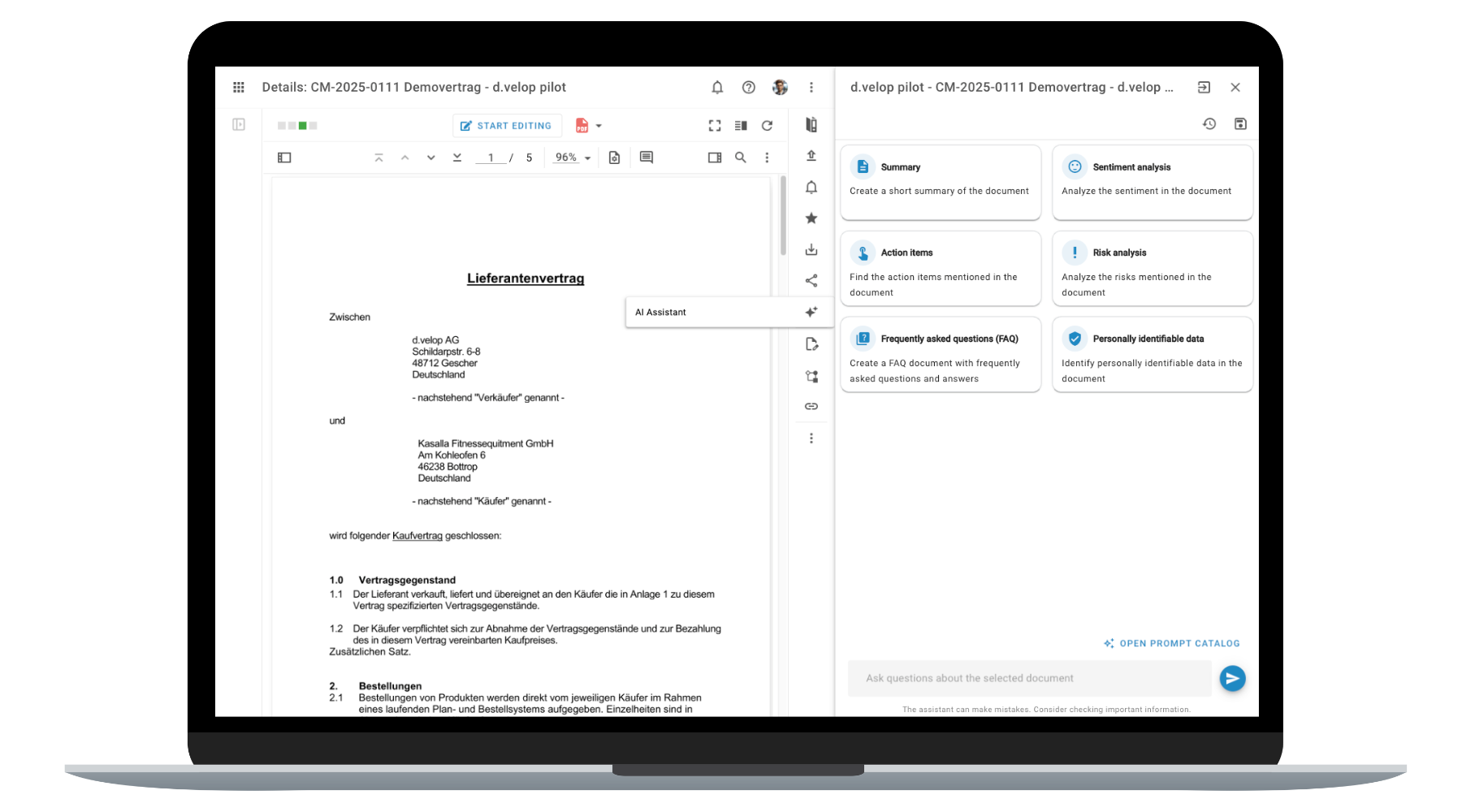Select the Summary prompt card

940,182
